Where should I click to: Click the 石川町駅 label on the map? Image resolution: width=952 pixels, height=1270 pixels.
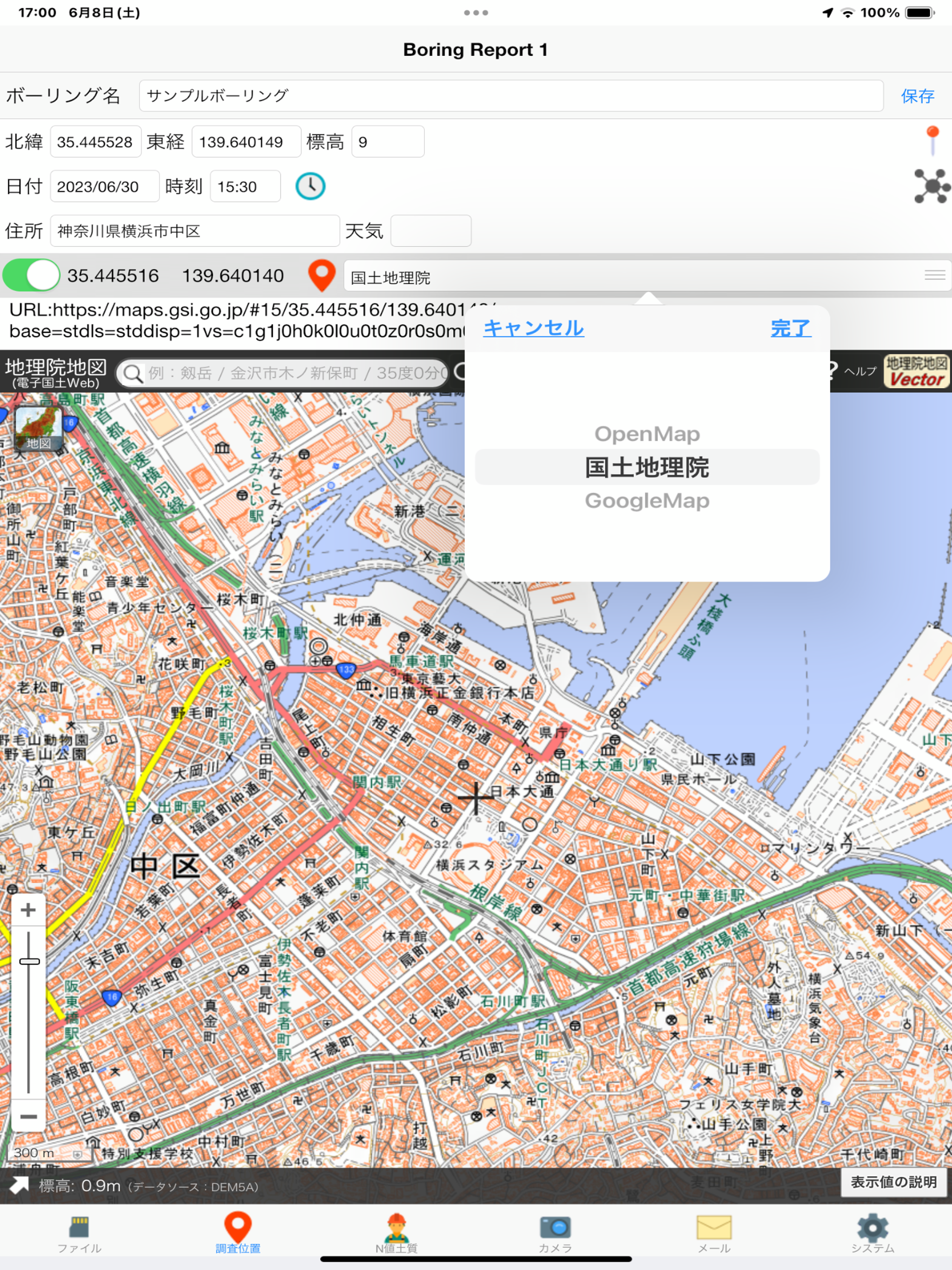pyautogui.click(x=513, y=1001)
